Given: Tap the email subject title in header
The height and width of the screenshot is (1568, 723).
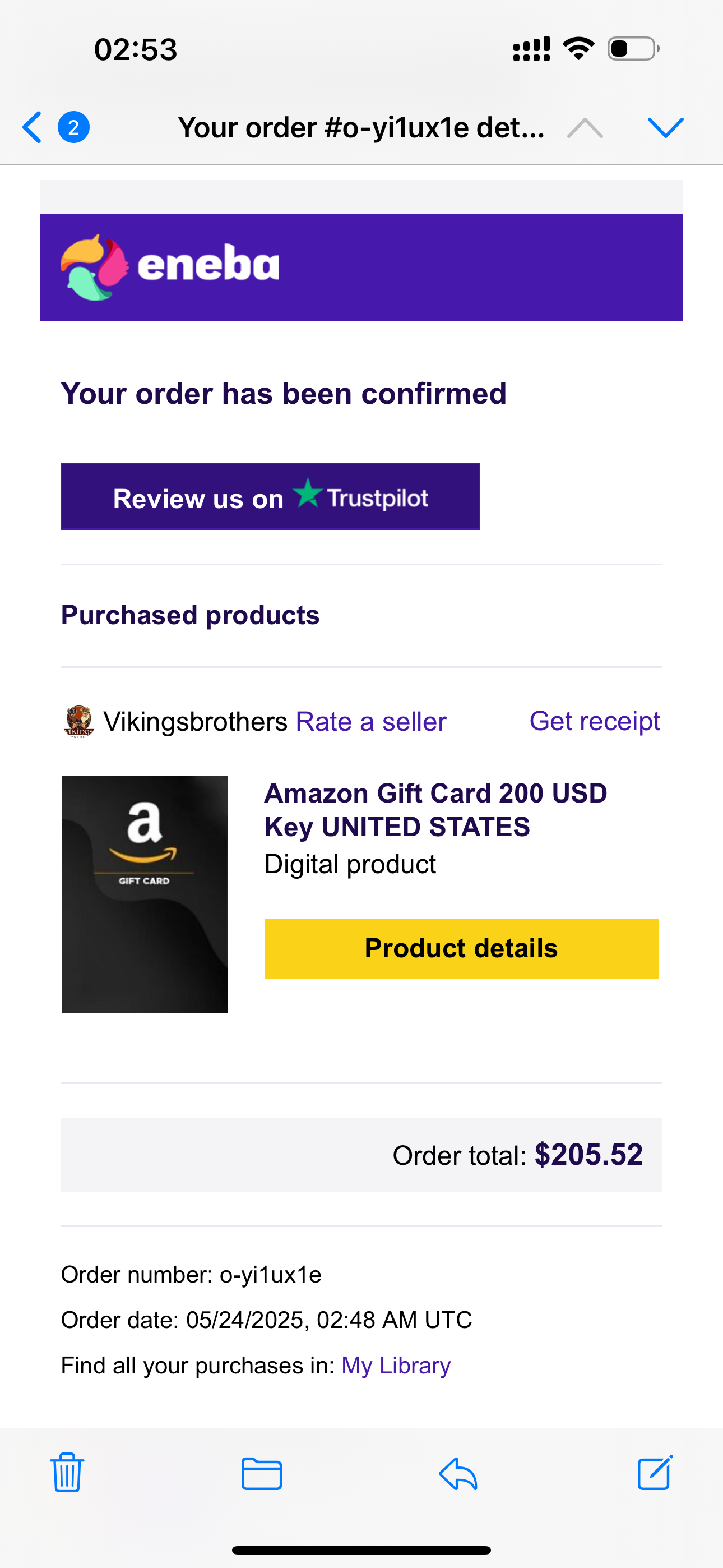Looking at the screenshot, I should [x=361, y=128].
